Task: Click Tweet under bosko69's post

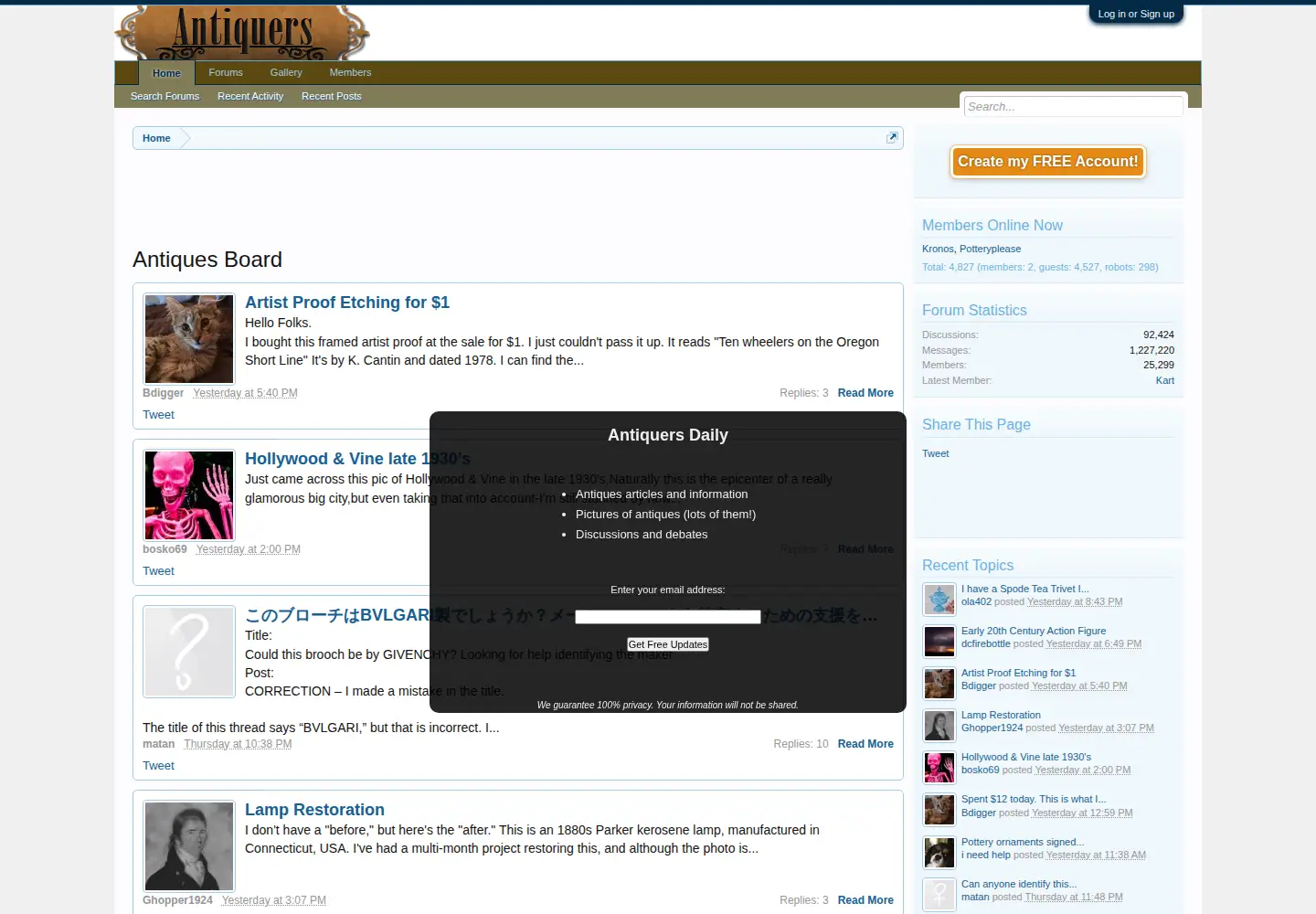Action: coord(158,571)
